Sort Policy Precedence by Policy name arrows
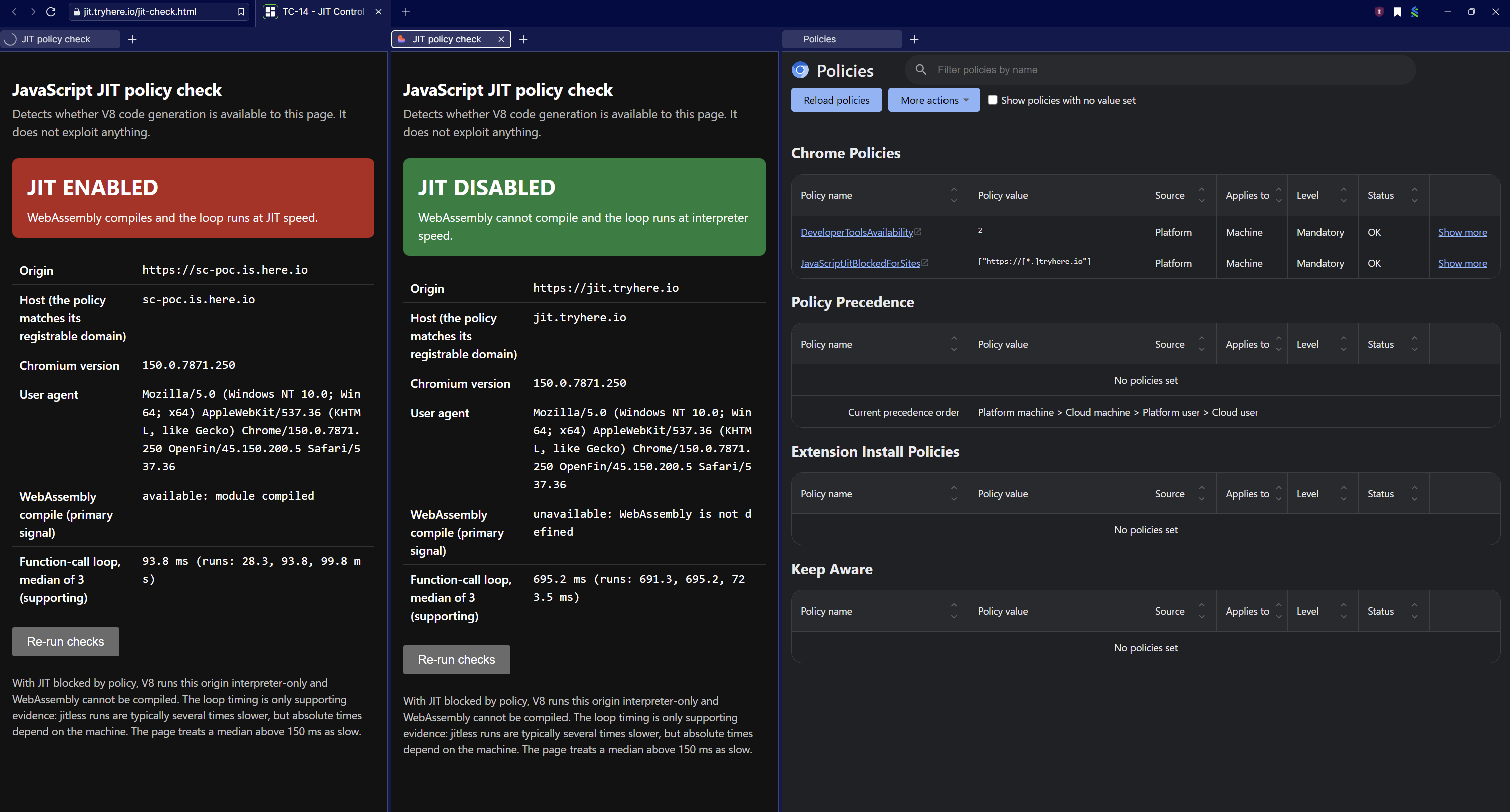This screenshot has height=812, width=1510. click(x=954, y=344)
